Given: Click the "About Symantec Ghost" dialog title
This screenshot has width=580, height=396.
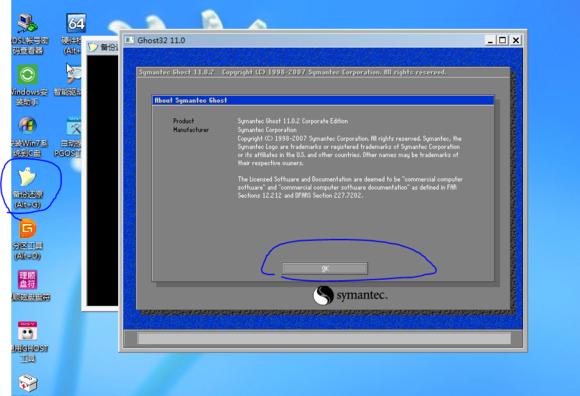Looking at the screenshot, I should (x=190, y=100).
